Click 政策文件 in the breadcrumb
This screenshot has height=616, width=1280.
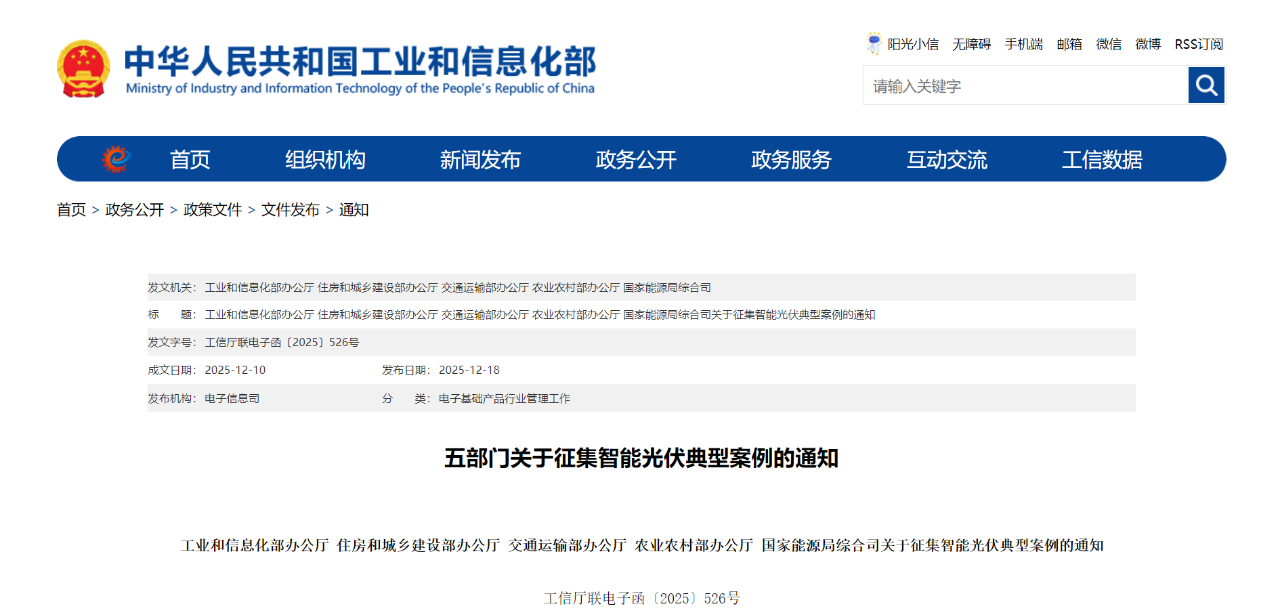click(x=212, y=210)
